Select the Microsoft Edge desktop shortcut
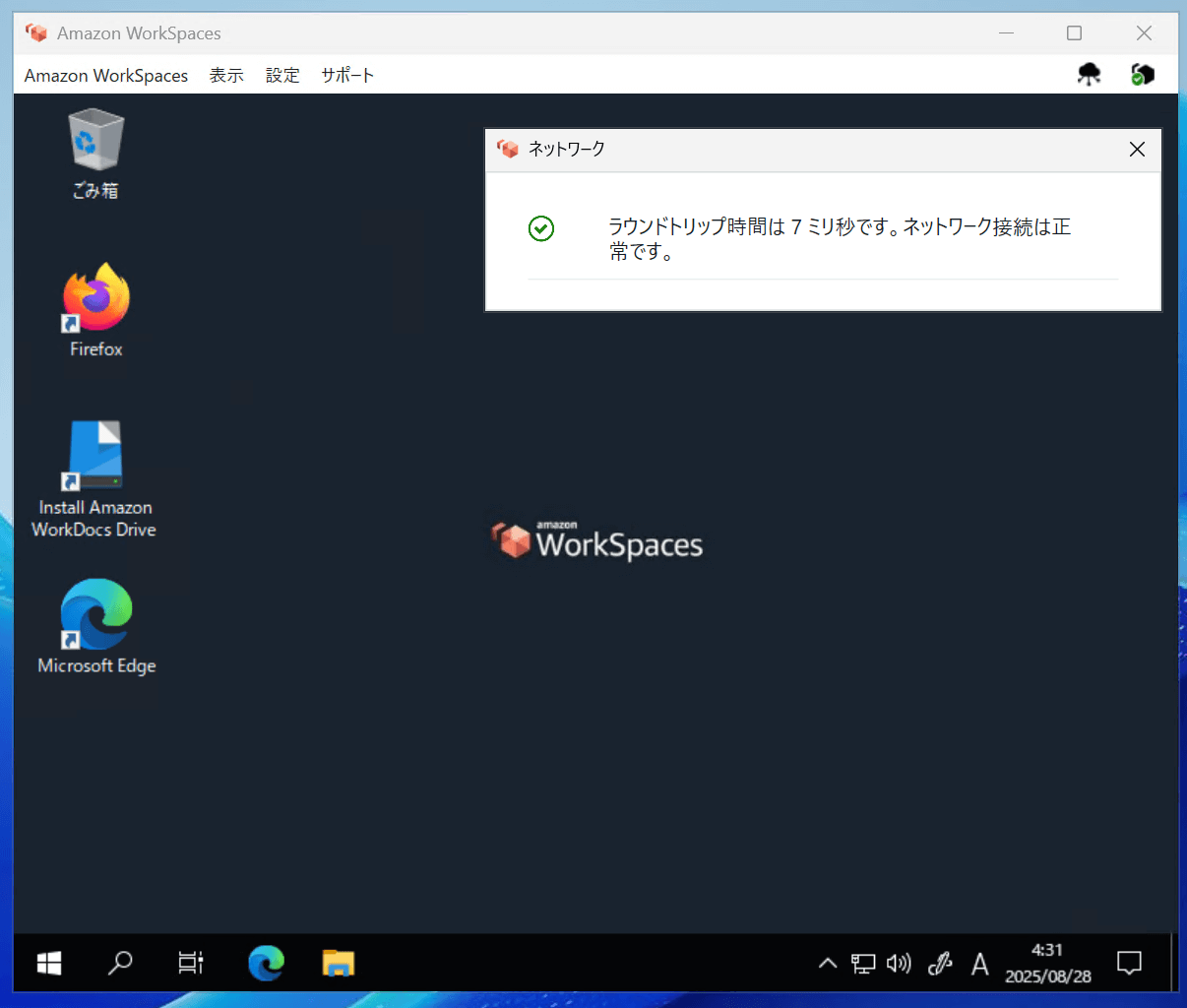The height and width of the screenshot is (1008, 1187). pos(96,627)
